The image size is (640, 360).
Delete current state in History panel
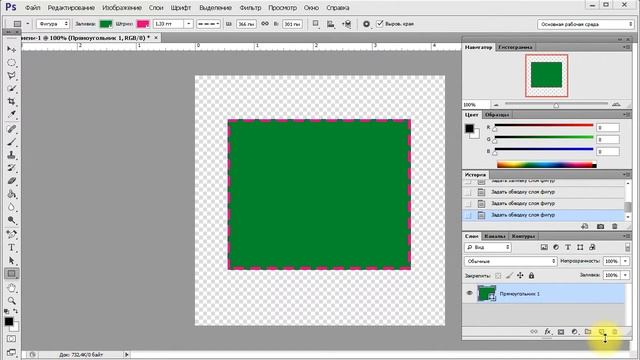615,226
